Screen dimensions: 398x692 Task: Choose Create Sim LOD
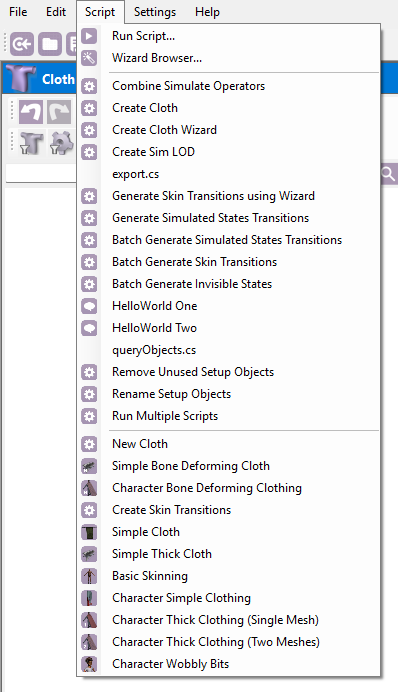point(229,152)
